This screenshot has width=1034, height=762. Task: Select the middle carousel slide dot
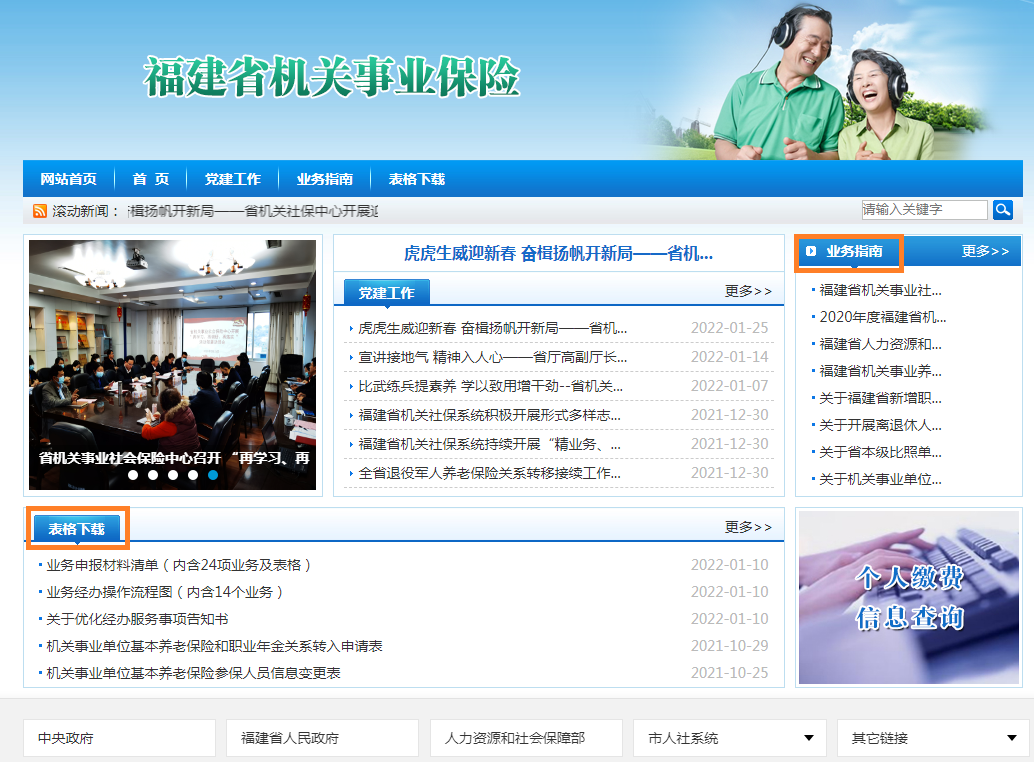tap(173, 475)
